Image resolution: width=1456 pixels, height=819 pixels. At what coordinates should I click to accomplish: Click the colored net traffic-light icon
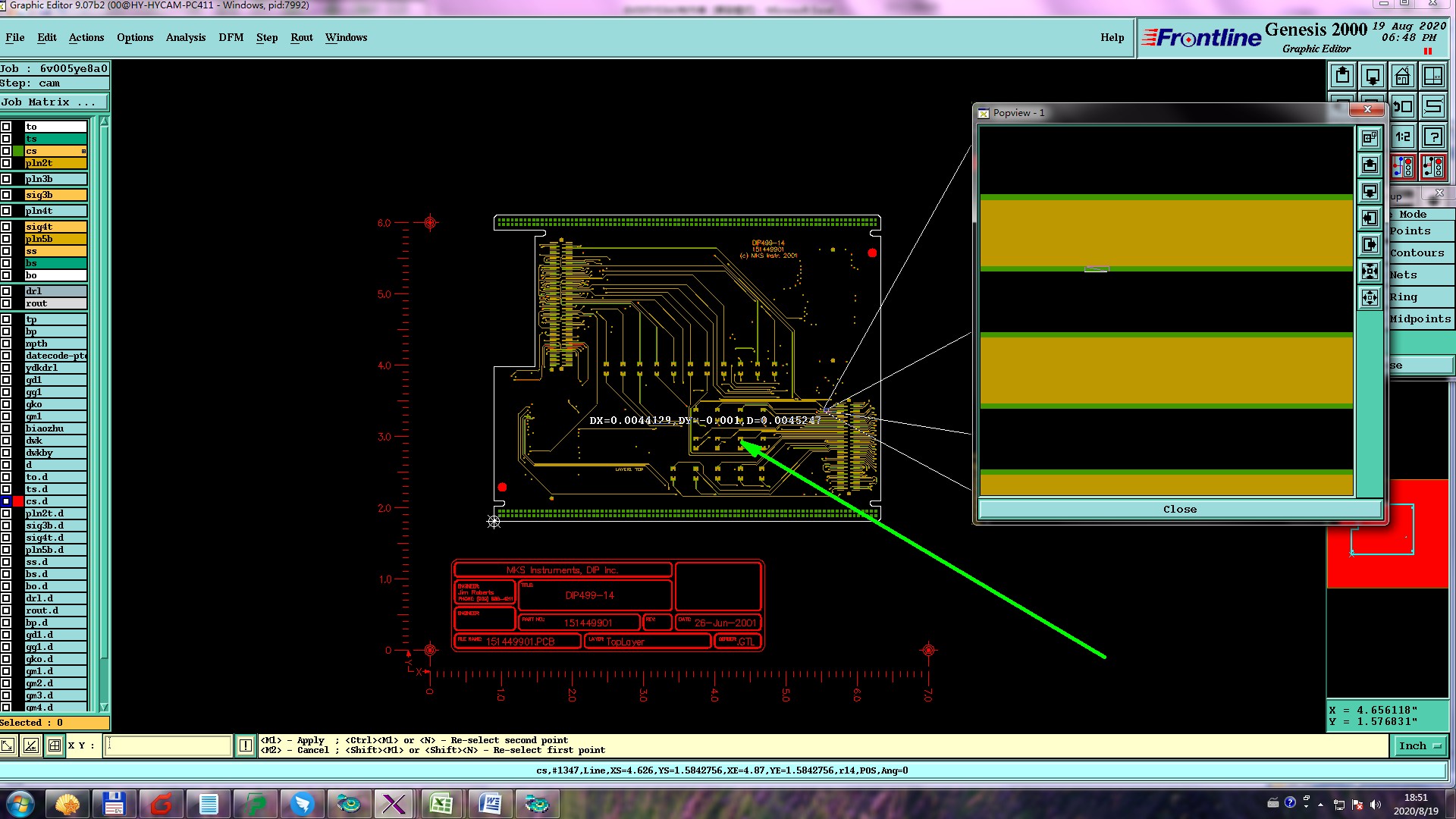[x=1403, y=166]
